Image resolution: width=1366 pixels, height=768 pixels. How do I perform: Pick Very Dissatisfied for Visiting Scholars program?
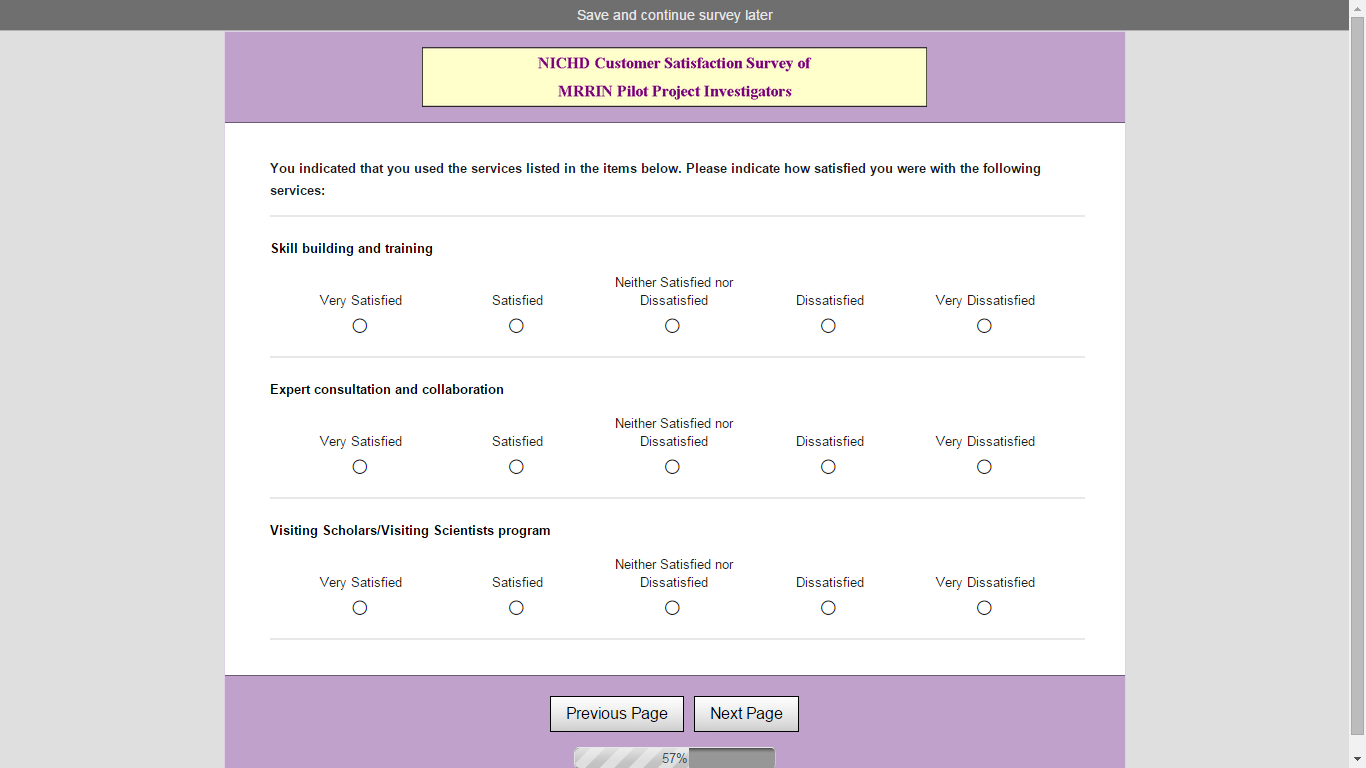tap(984, 608)
